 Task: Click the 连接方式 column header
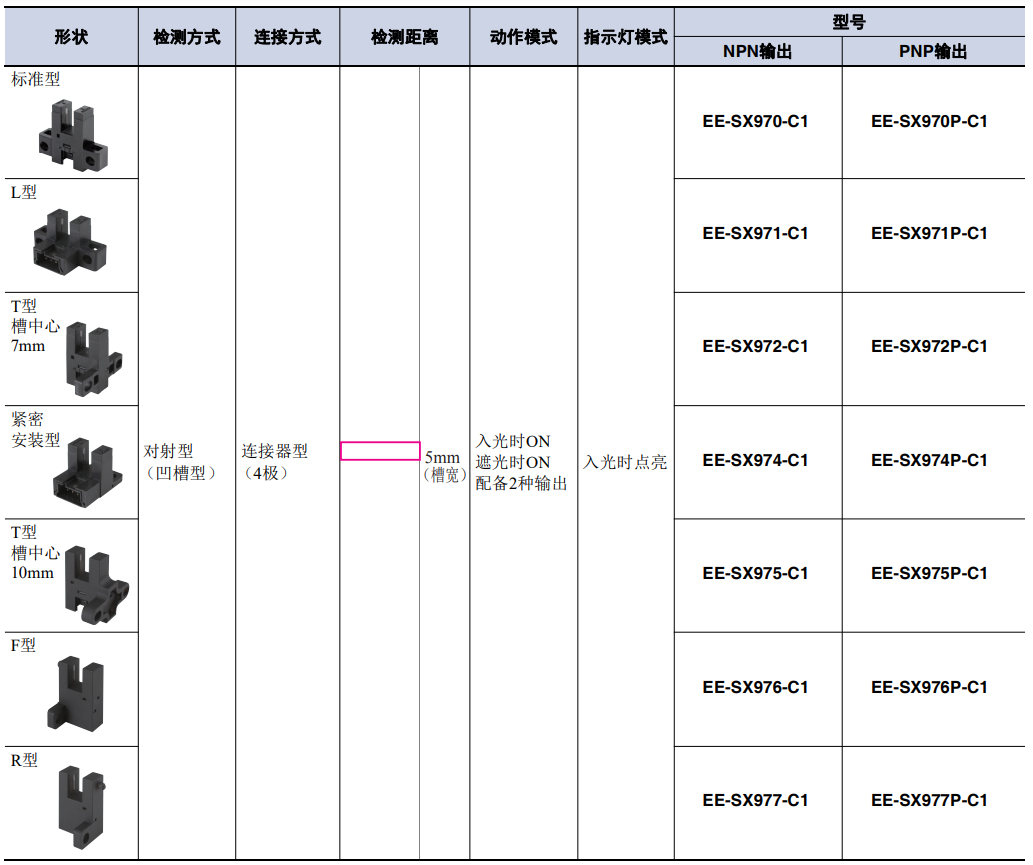pos(287,37)
